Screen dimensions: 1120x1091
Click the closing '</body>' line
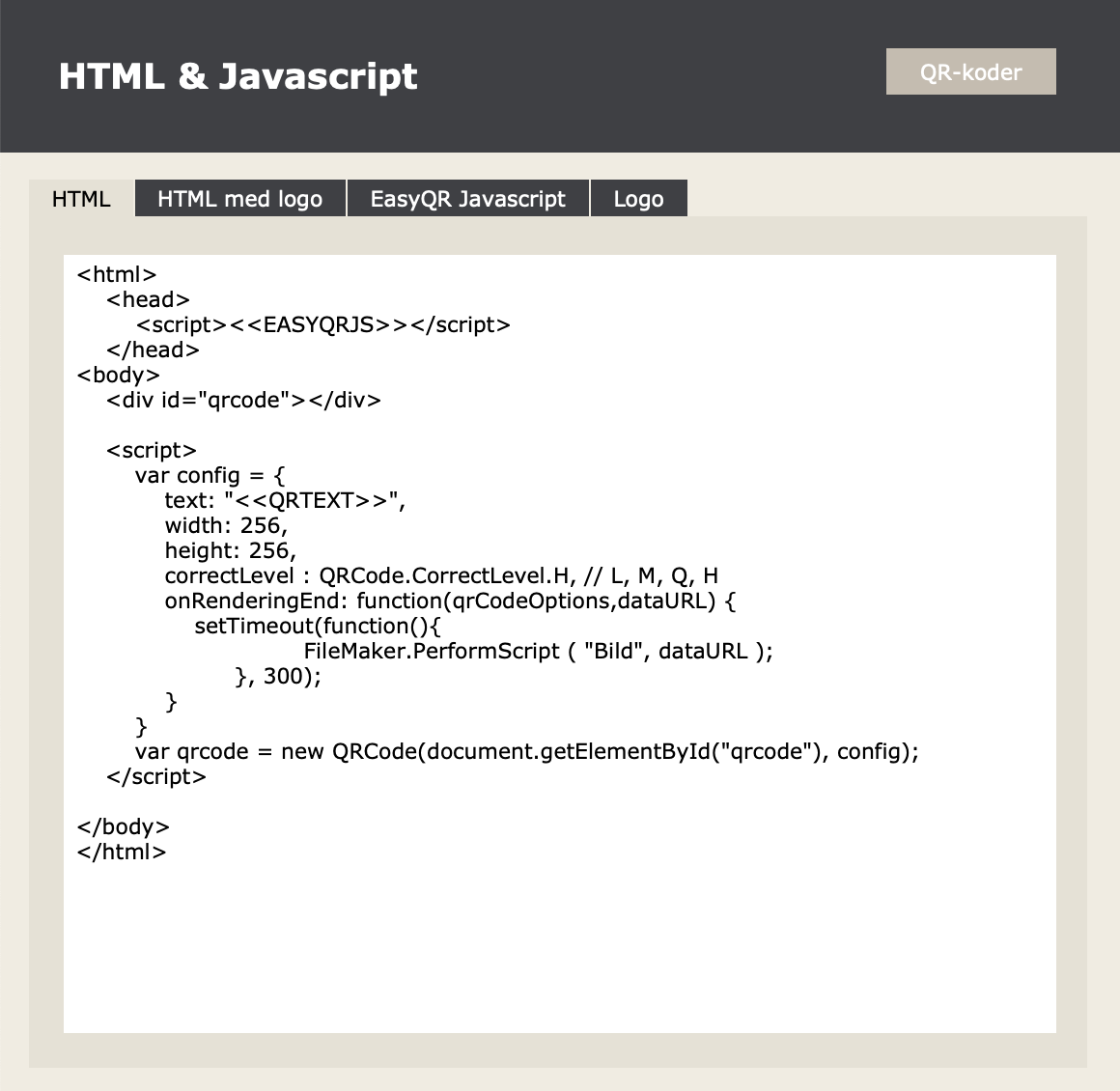coord(123,826)
